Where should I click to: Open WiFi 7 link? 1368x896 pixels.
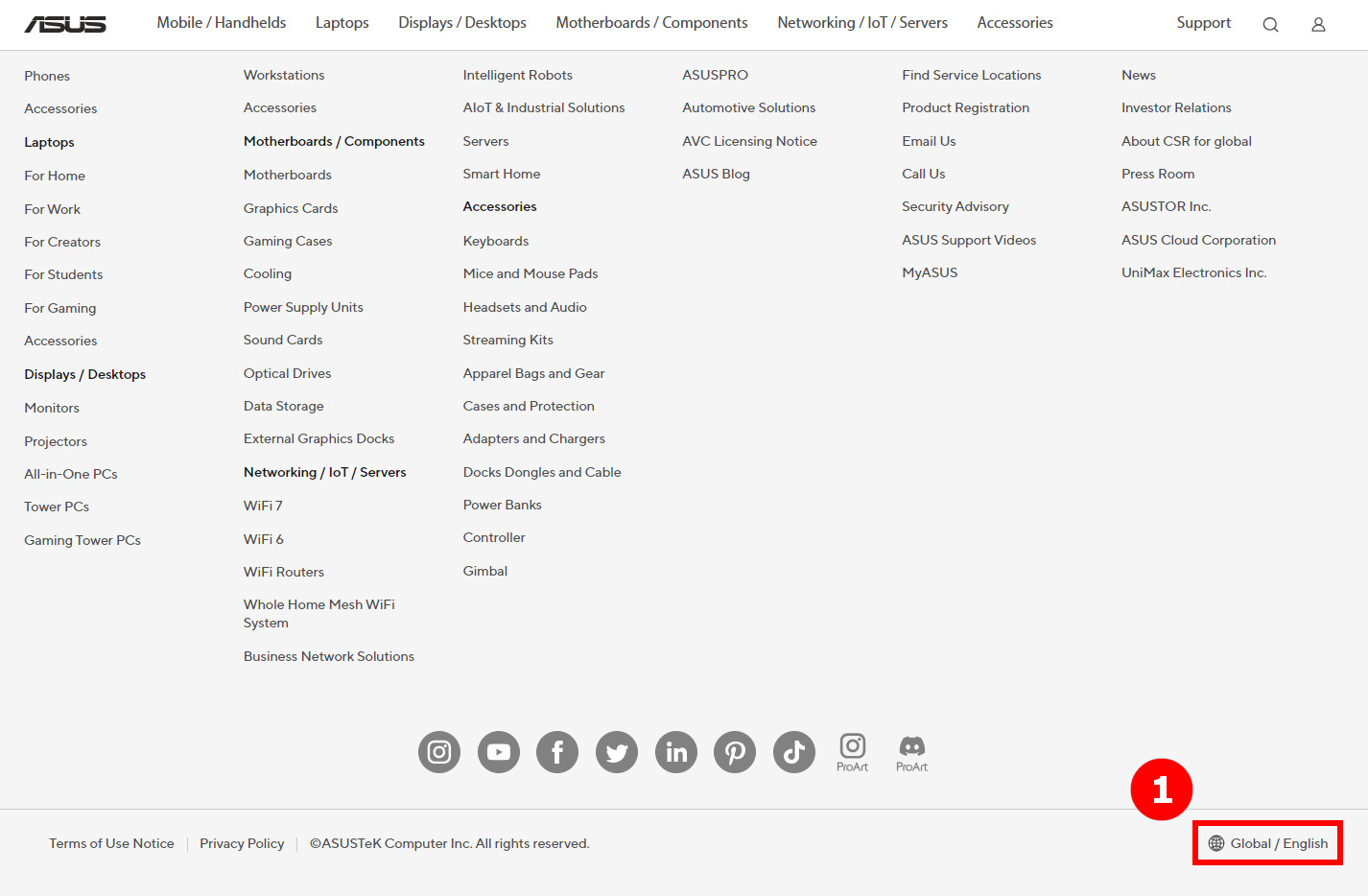[263, 506]
